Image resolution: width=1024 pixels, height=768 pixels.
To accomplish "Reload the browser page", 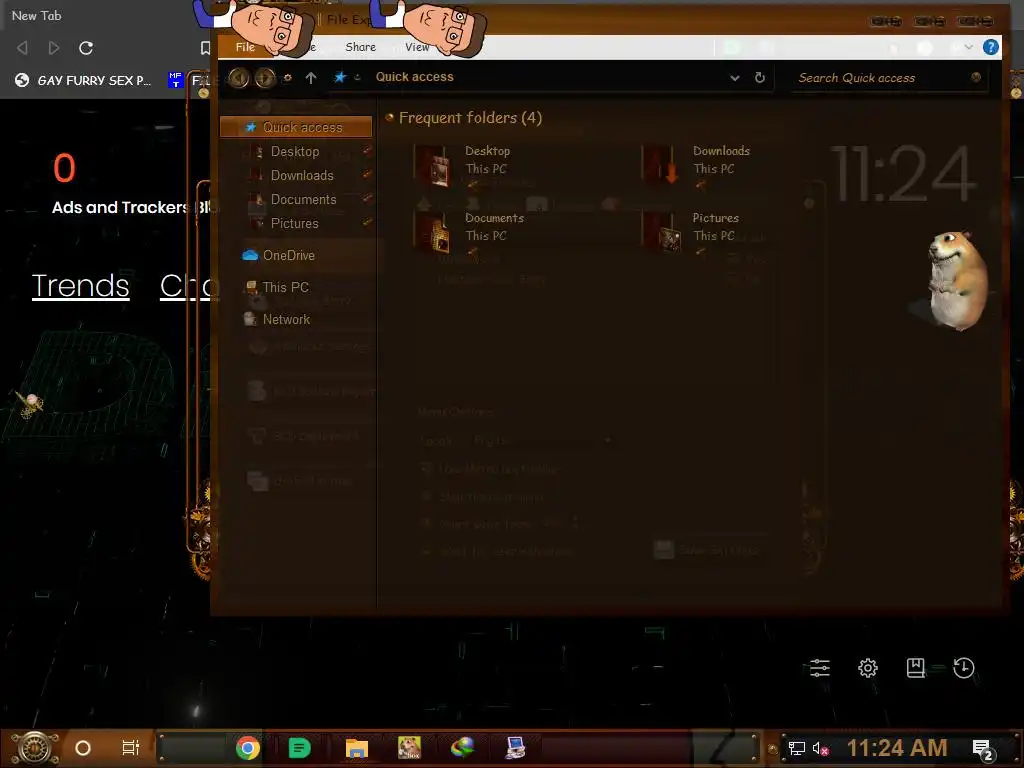I will tap(86, 48).
